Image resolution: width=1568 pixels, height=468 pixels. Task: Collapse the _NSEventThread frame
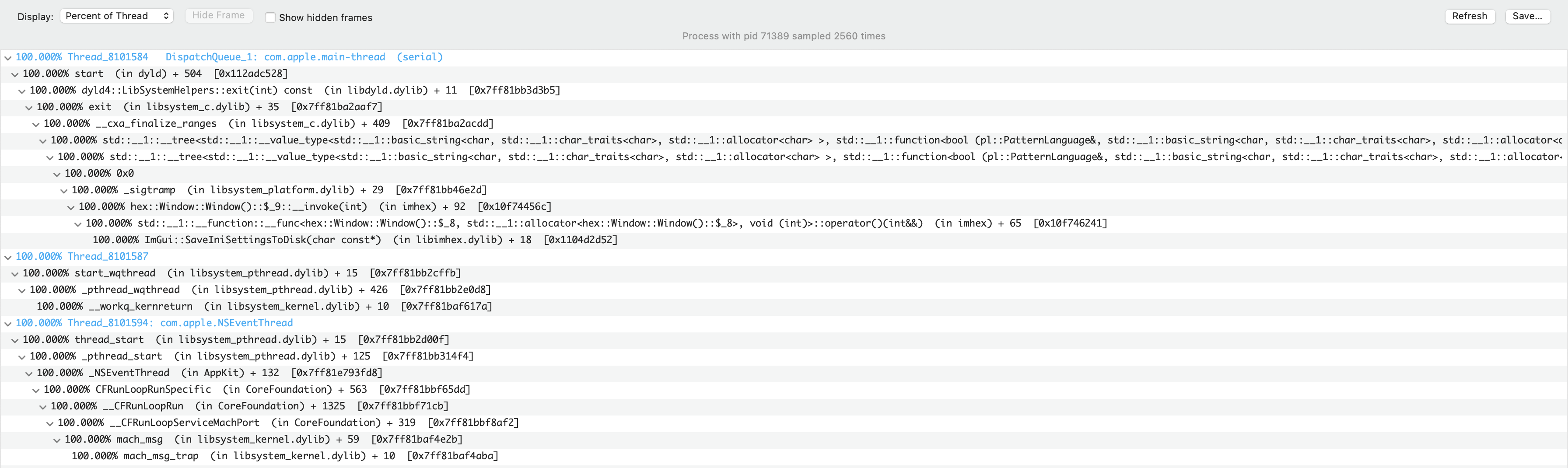point(28,373)
